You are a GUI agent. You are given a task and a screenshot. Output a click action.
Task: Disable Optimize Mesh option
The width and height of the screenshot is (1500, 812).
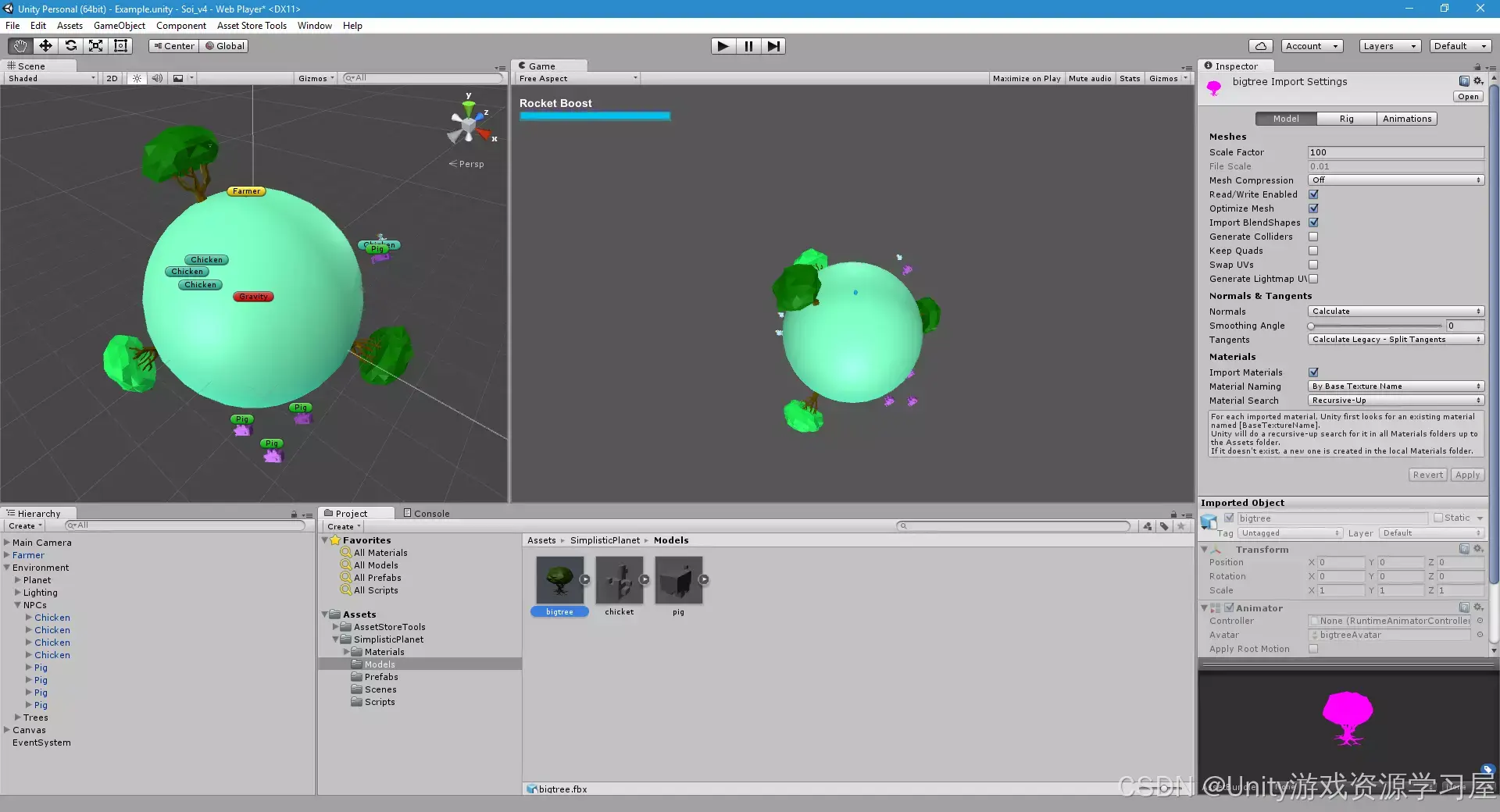click(1313, 208)
